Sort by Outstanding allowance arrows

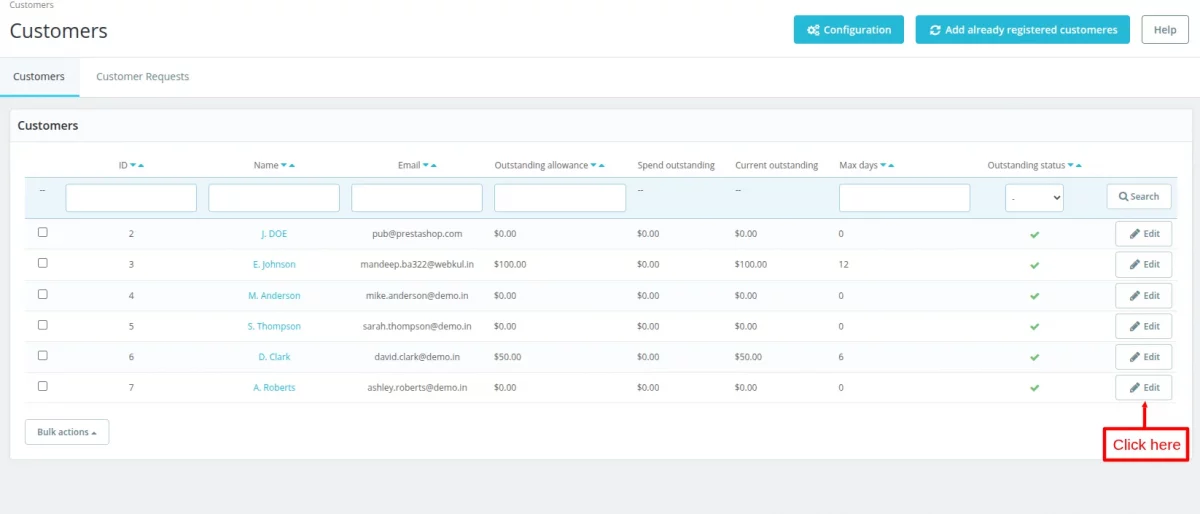click(x=598, y=165)
